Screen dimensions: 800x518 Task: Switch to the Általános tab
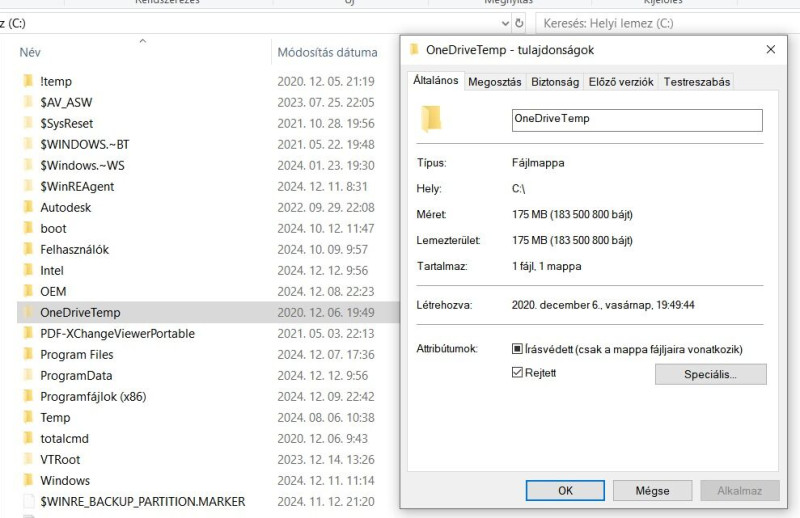(x=436, y=80)
